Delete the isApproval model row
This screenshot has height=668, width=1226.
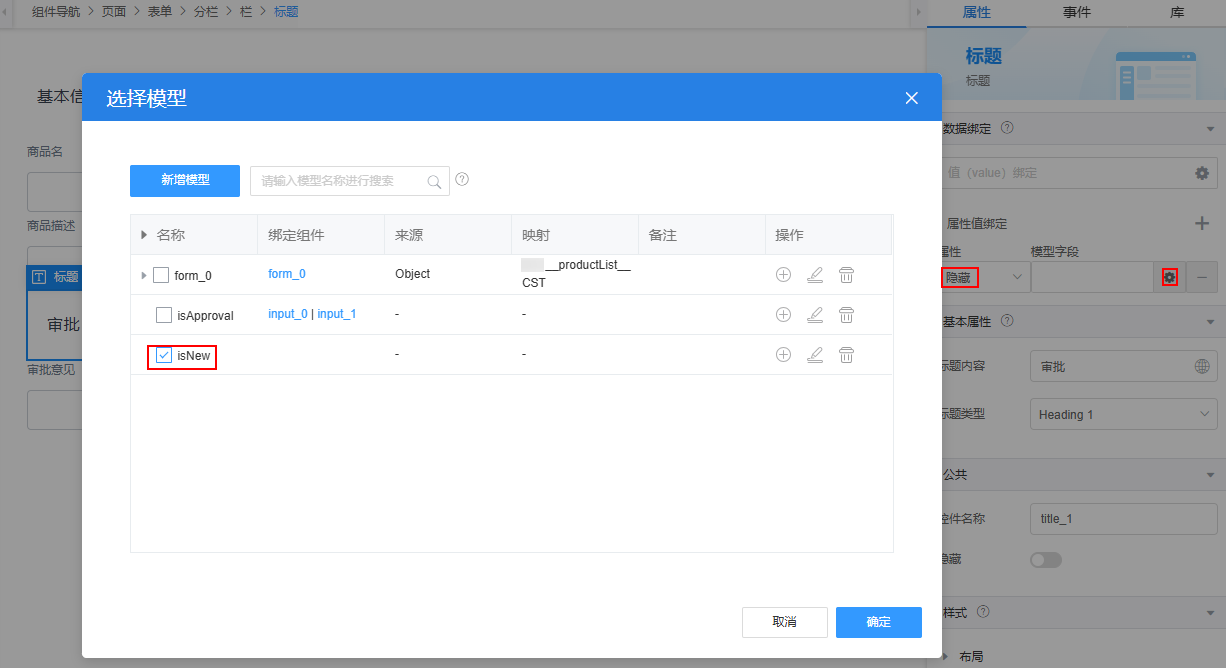(846, 314)
